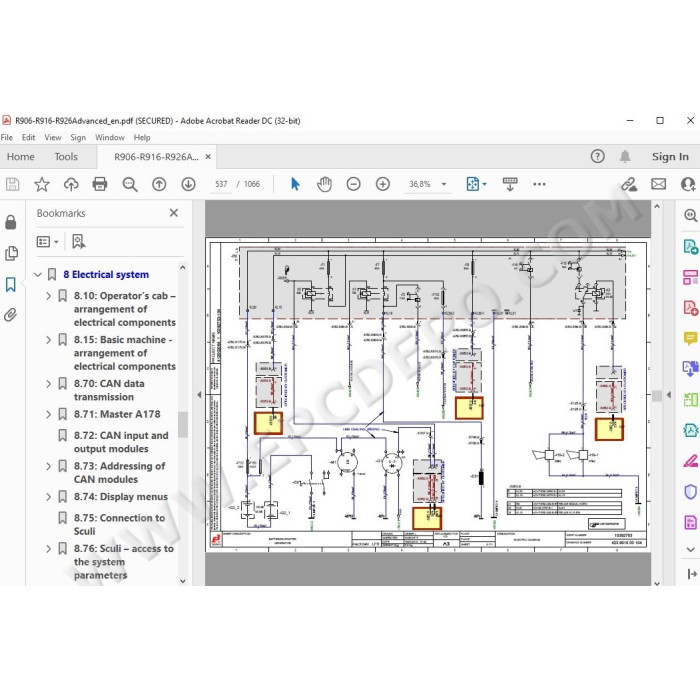
Task: Open the Protect shield tool
Action: click(x=690, y=492)
